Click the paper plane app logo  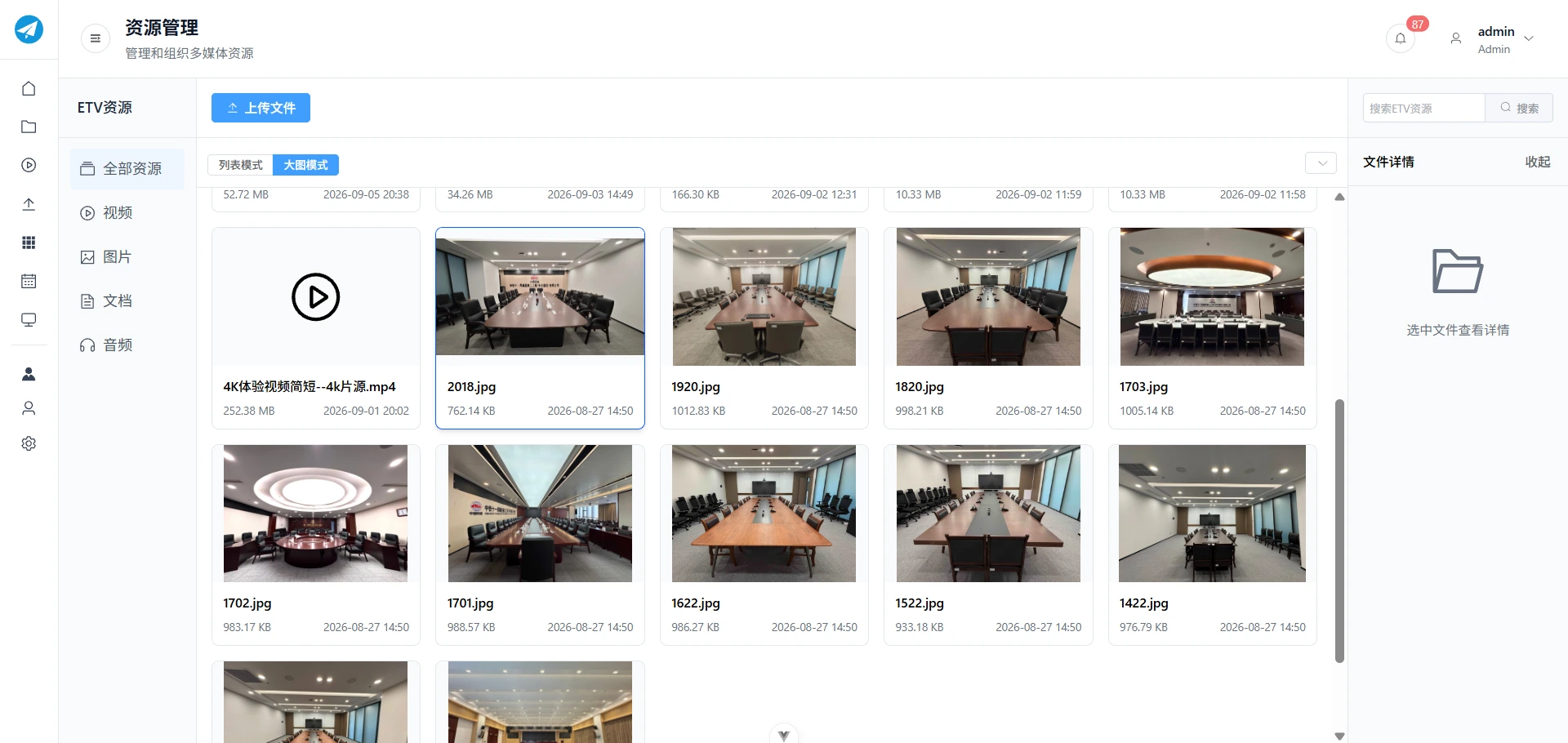[29, 29]
